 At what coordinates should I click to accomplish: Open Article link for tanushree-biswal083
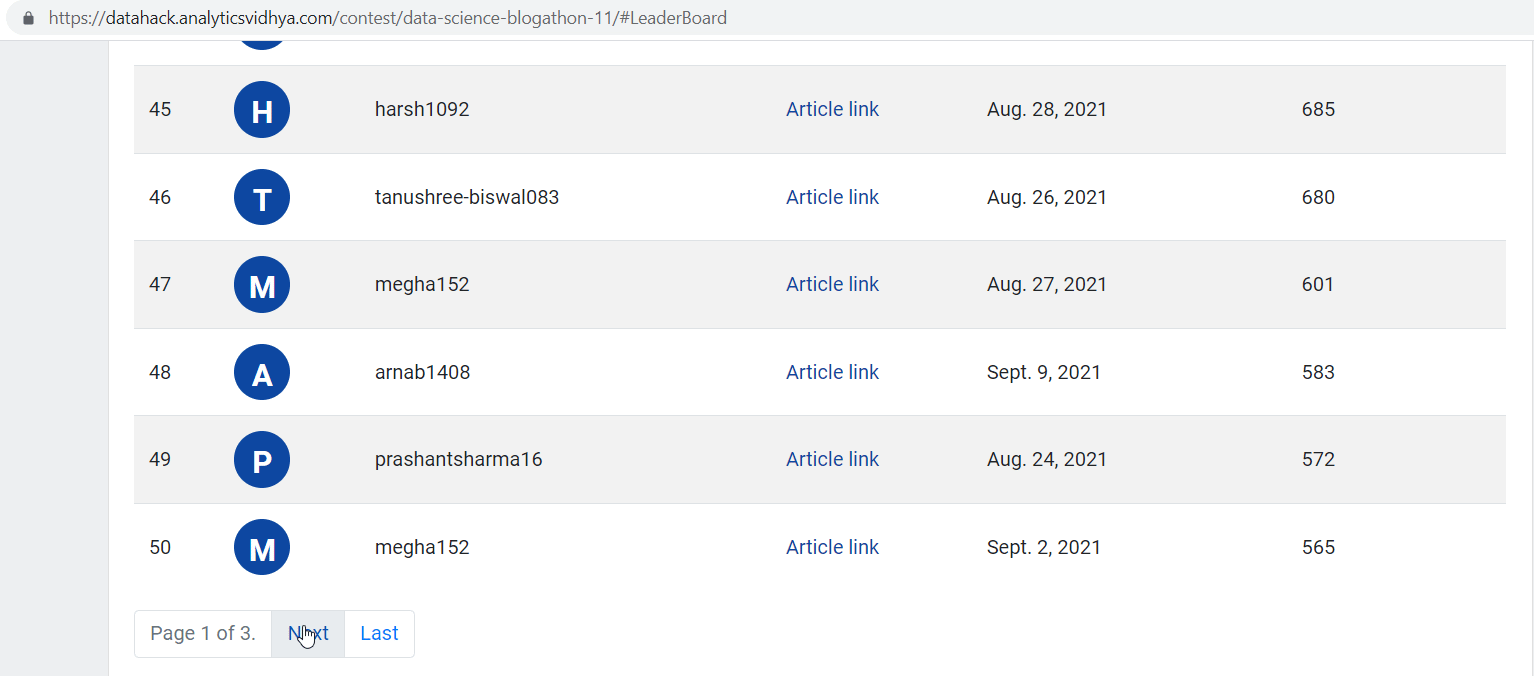832,197
